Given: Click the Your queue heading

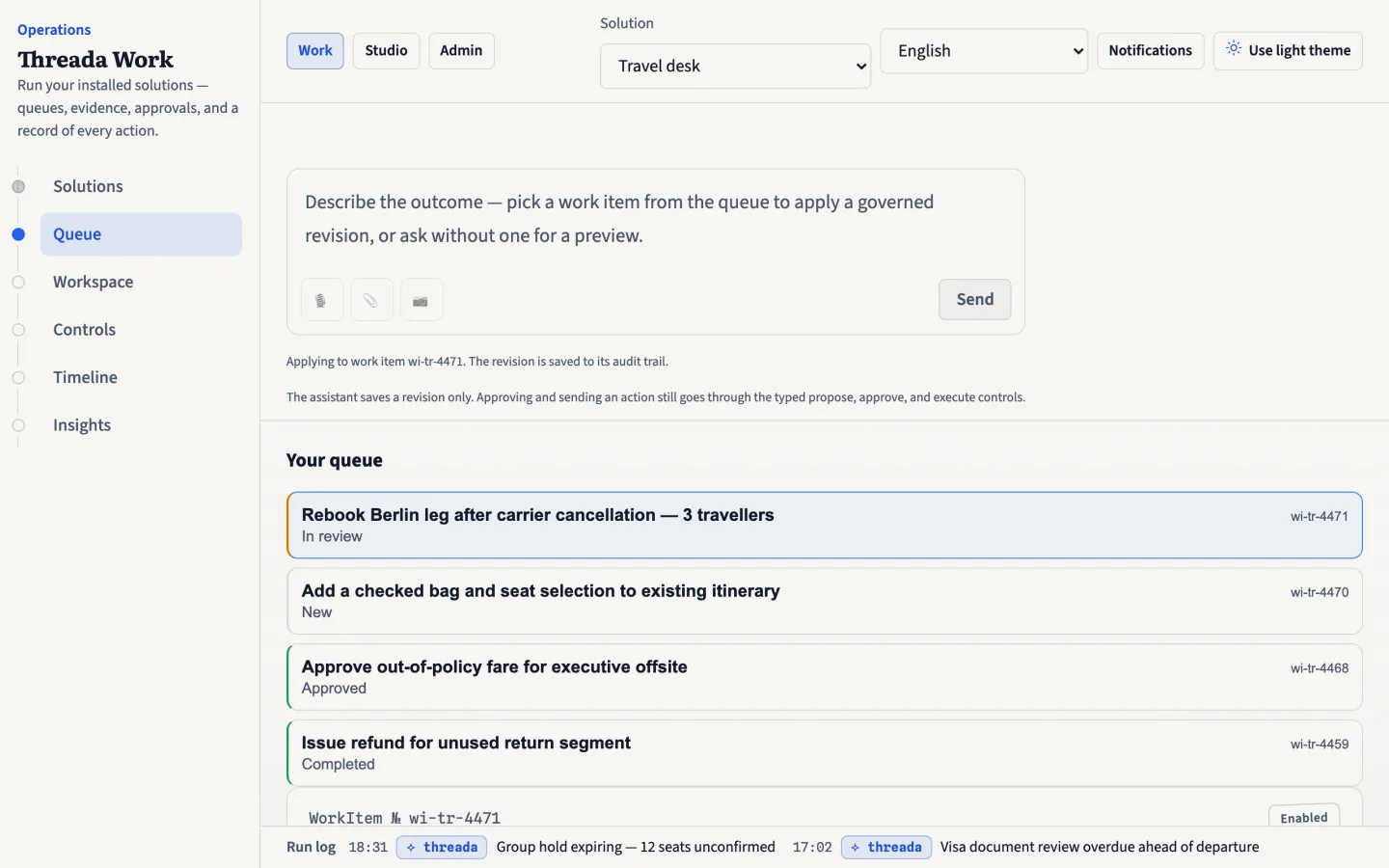Looking at the screenshot, I should click(334, 460).
